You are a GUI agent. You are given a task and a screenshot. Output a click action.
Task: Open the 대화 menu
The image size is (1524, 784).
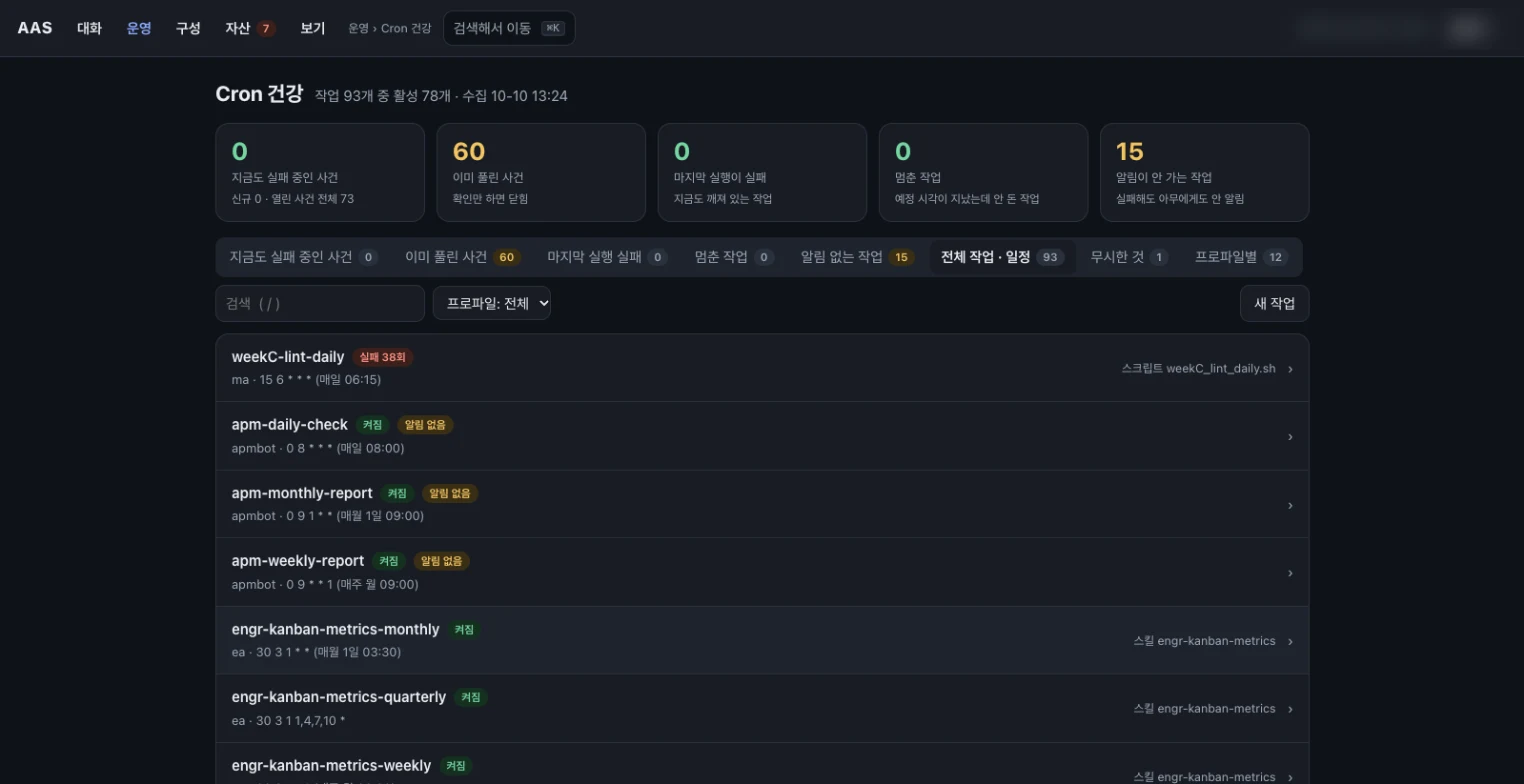tap(89, 28)
